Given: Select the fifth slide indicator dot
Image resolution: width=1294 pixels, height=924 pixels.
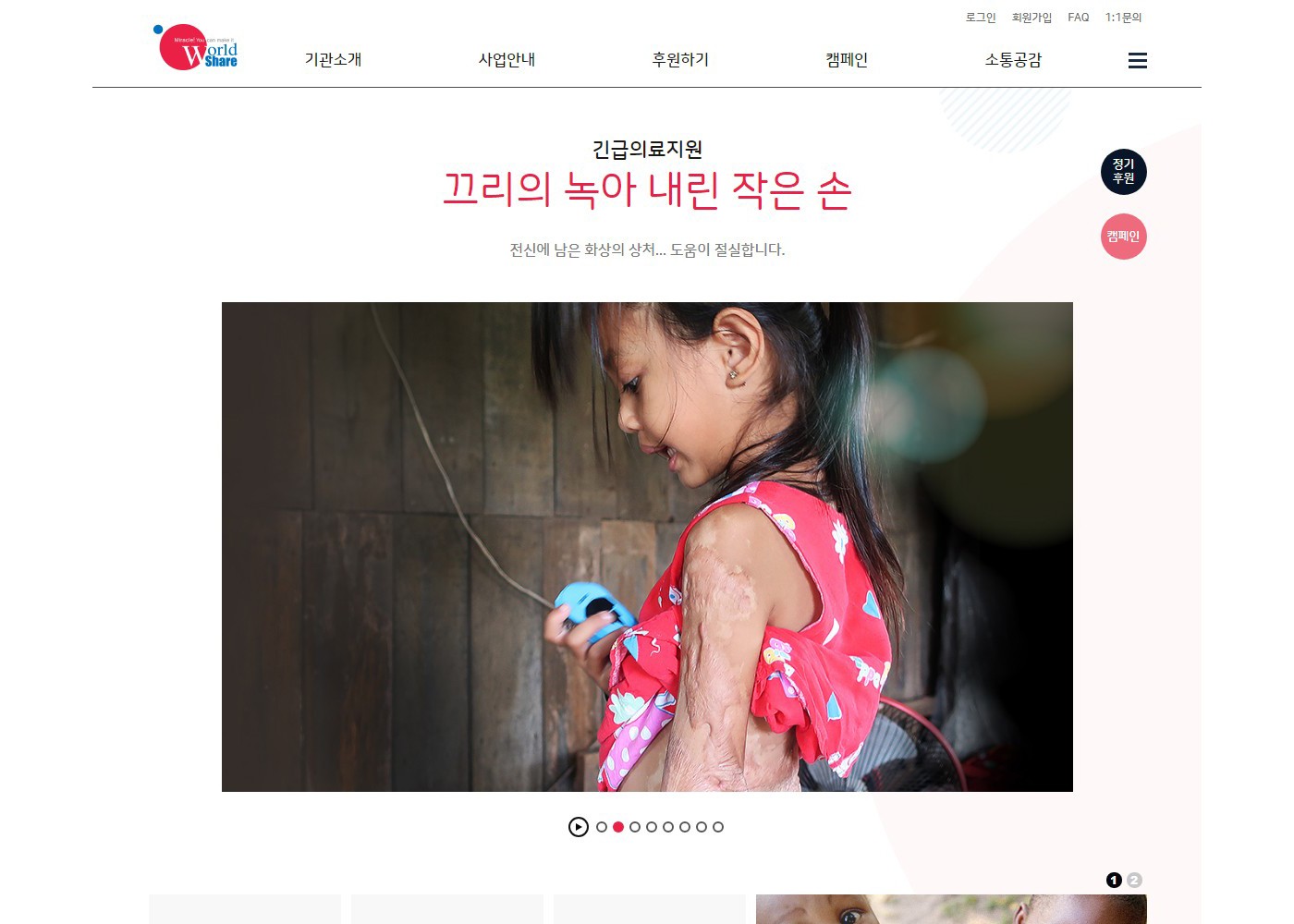Looking at the screenshot, I should (x=668, y=827).
